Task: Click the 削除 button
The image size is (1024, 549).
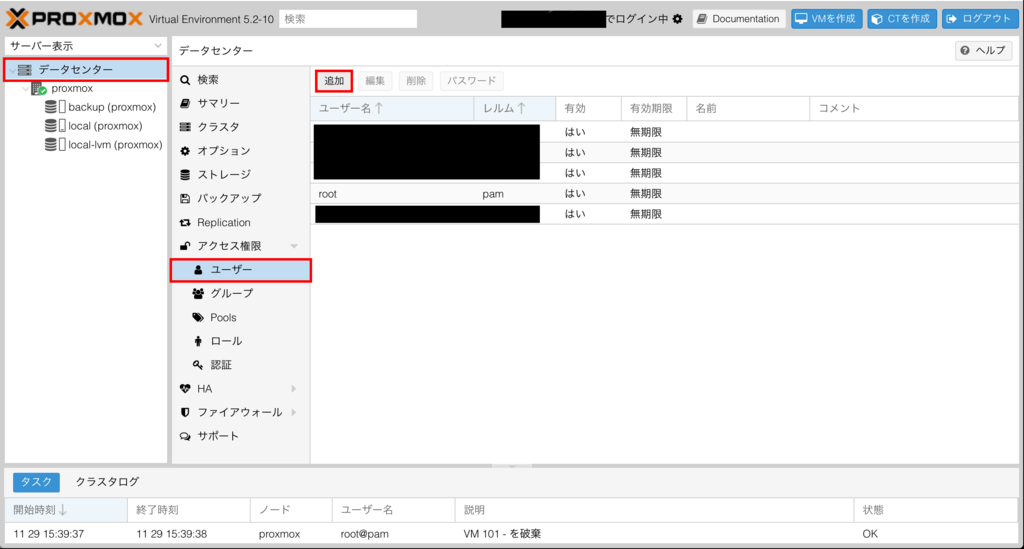Action: pos(416,81)
